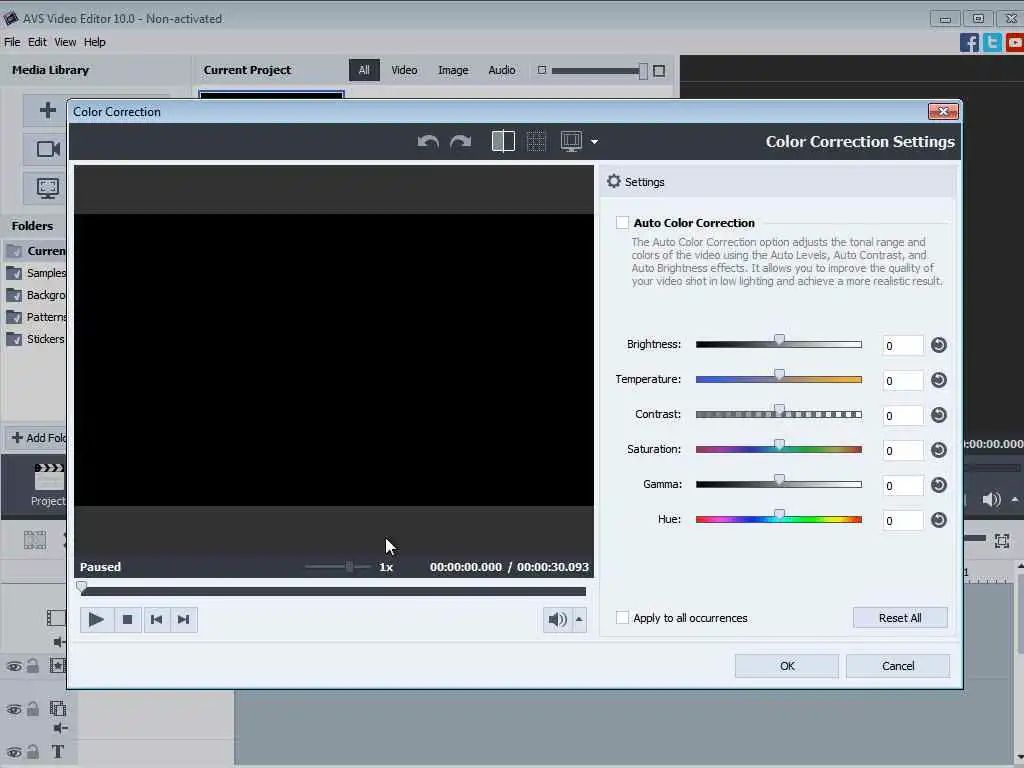Viewport: 1024px width, 768px height.
Task: Adjust the Gamma slider handle
Action: [x=779, y=480]
